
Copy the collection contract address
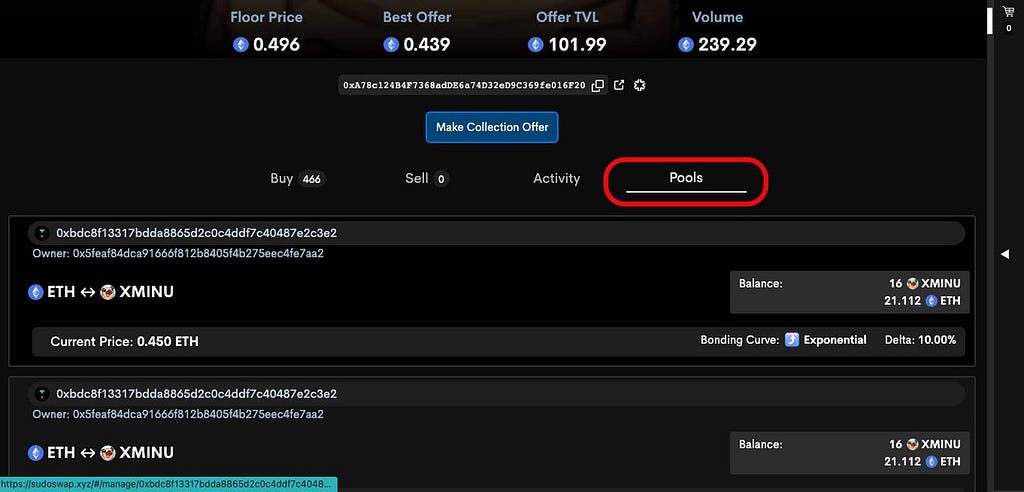[x=597, y=86]
